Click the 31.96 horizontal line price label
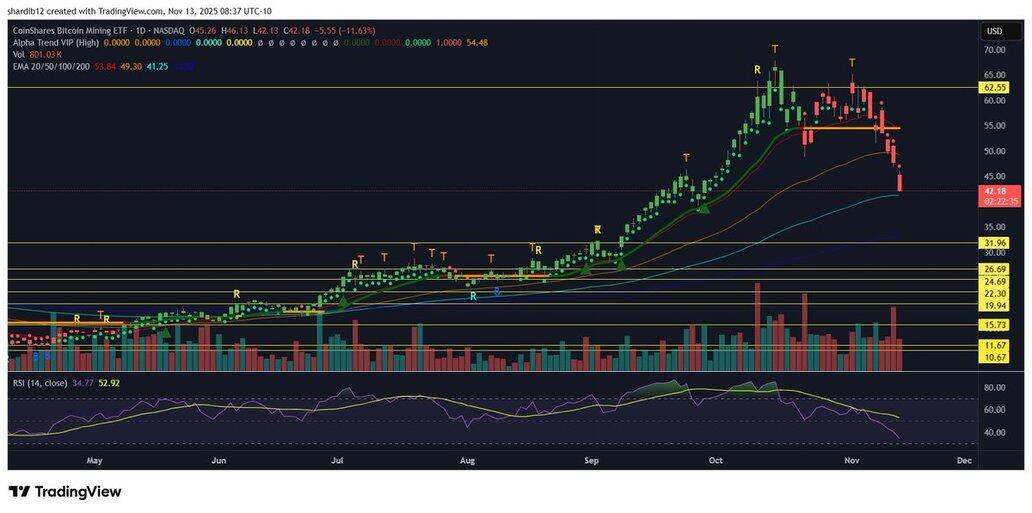Screen dimensions: 1032x513 [x=994, y=243]
